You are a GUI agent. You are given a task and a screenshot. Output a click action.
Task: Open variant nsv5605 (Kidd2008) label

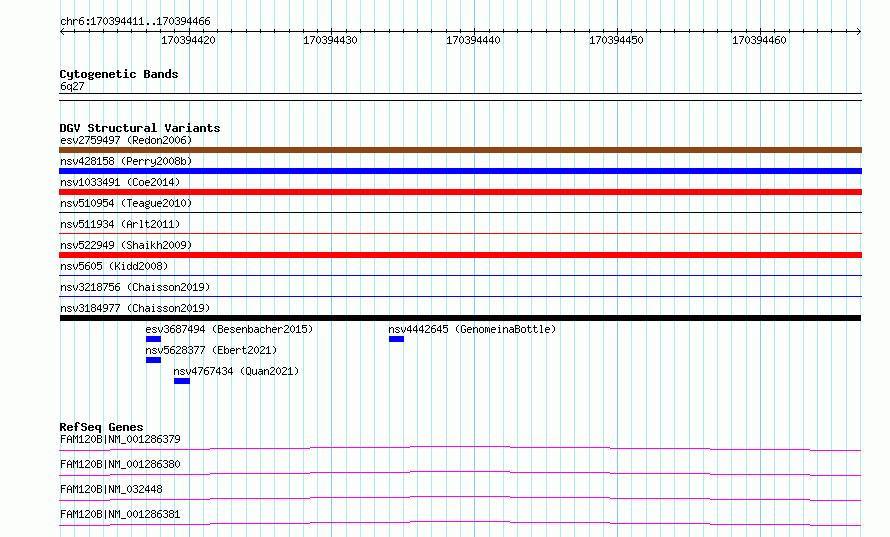114,266
